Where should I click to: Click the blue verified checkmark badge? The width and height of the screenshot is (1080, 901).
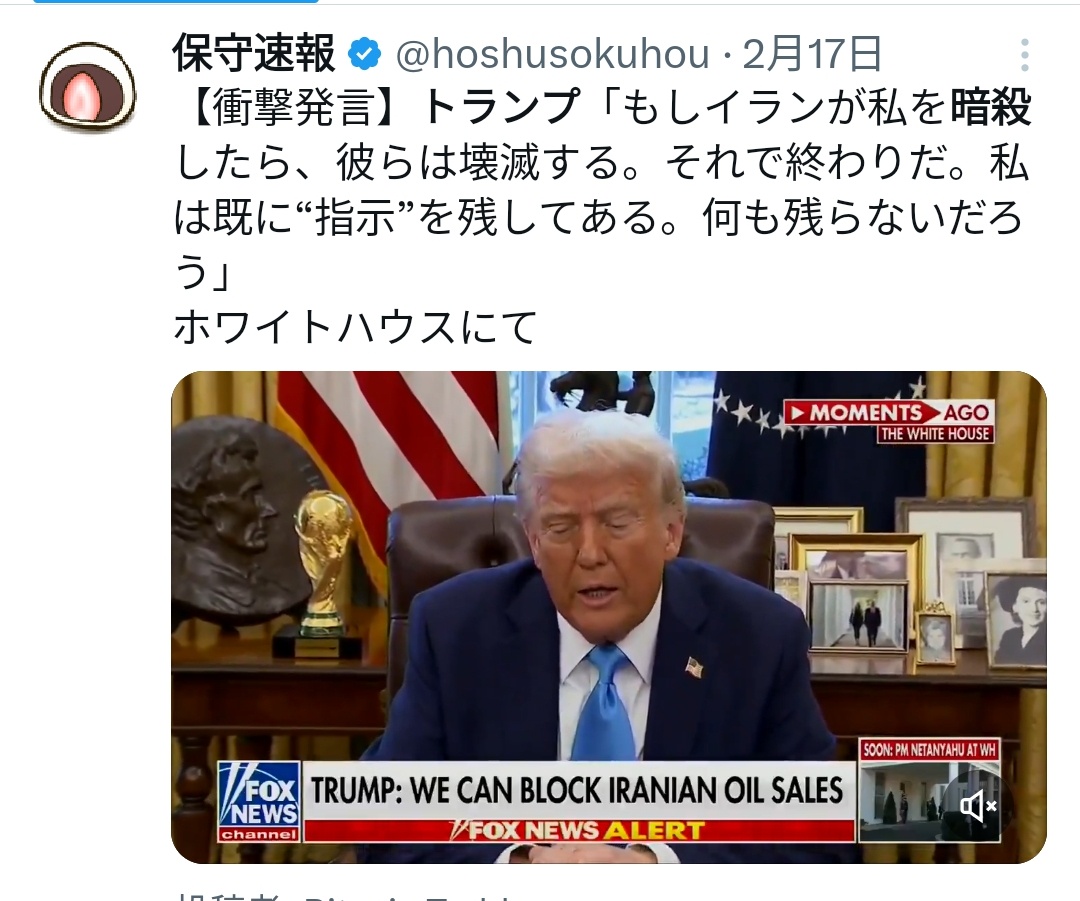364,54
